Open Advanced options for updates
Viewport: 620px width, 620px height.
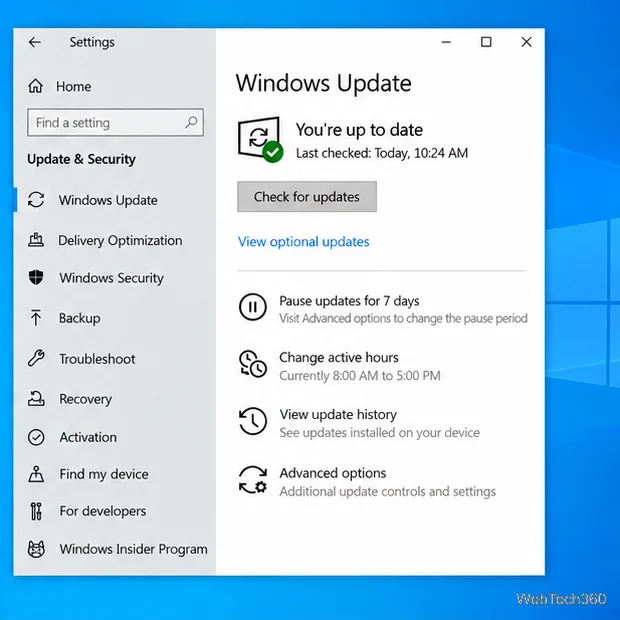pos(333,473)
